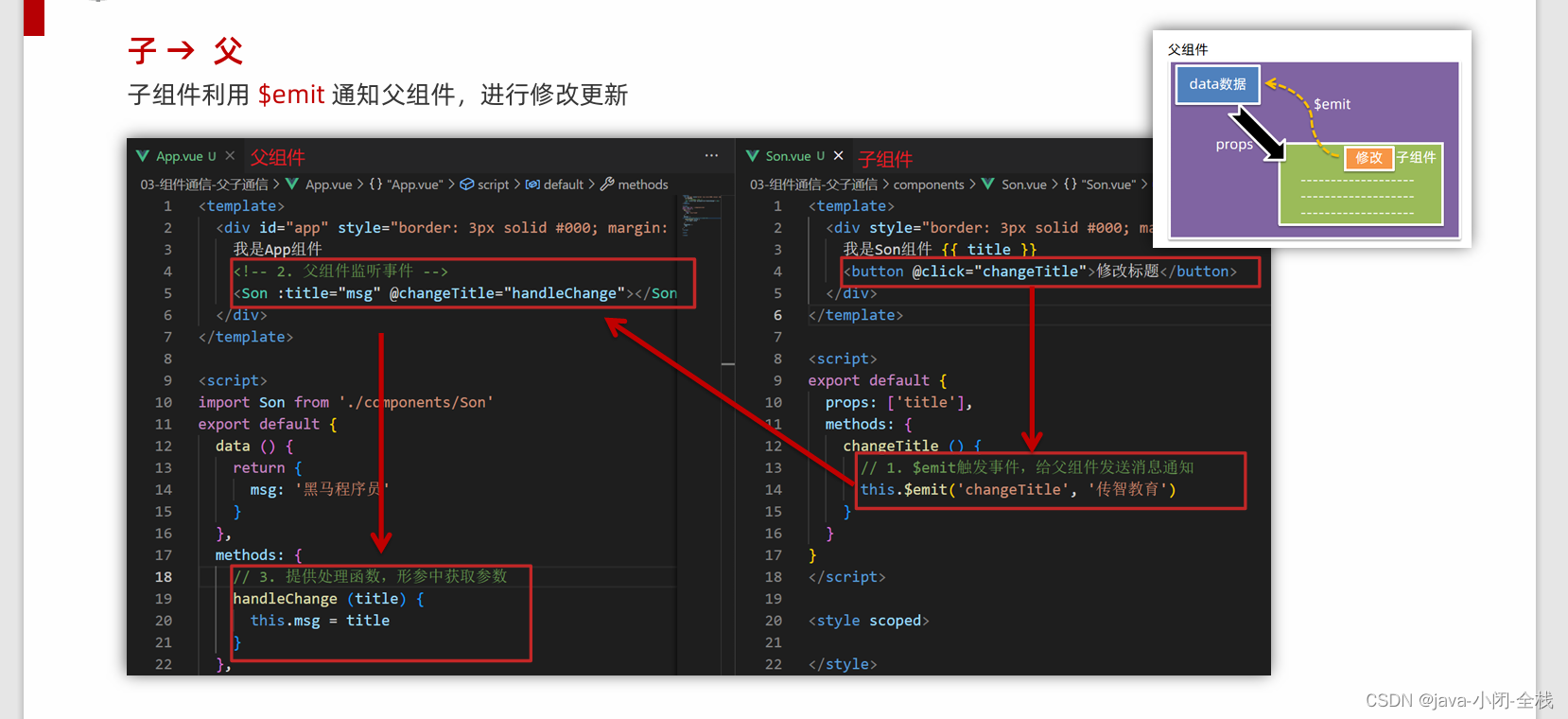Click the 子组件 label in the green diagram box
1568x719 pixels.
pos(1416,157)
